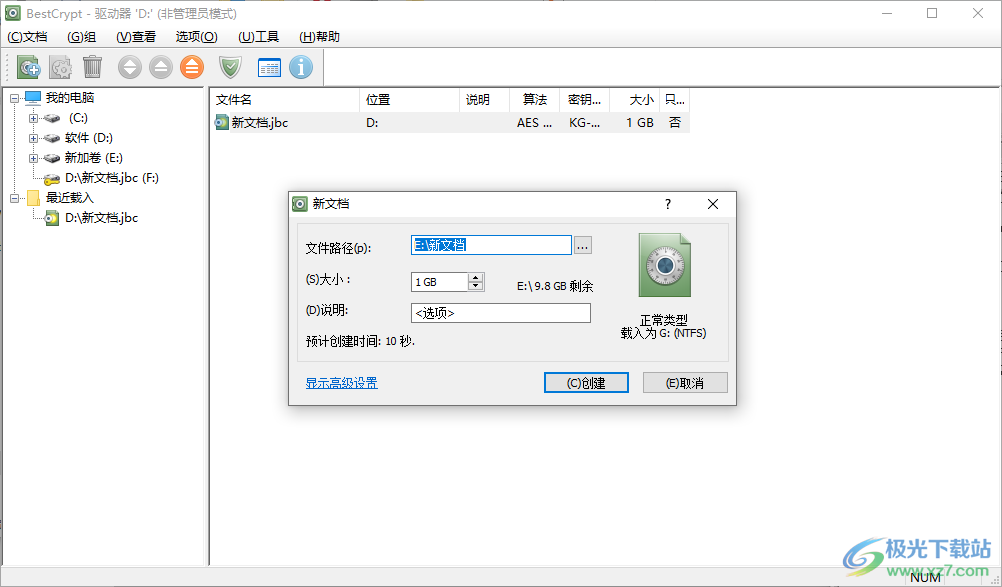Select the green verify shield icon
The height and width of the screenshot is (587, 1002).
[229, 67]
